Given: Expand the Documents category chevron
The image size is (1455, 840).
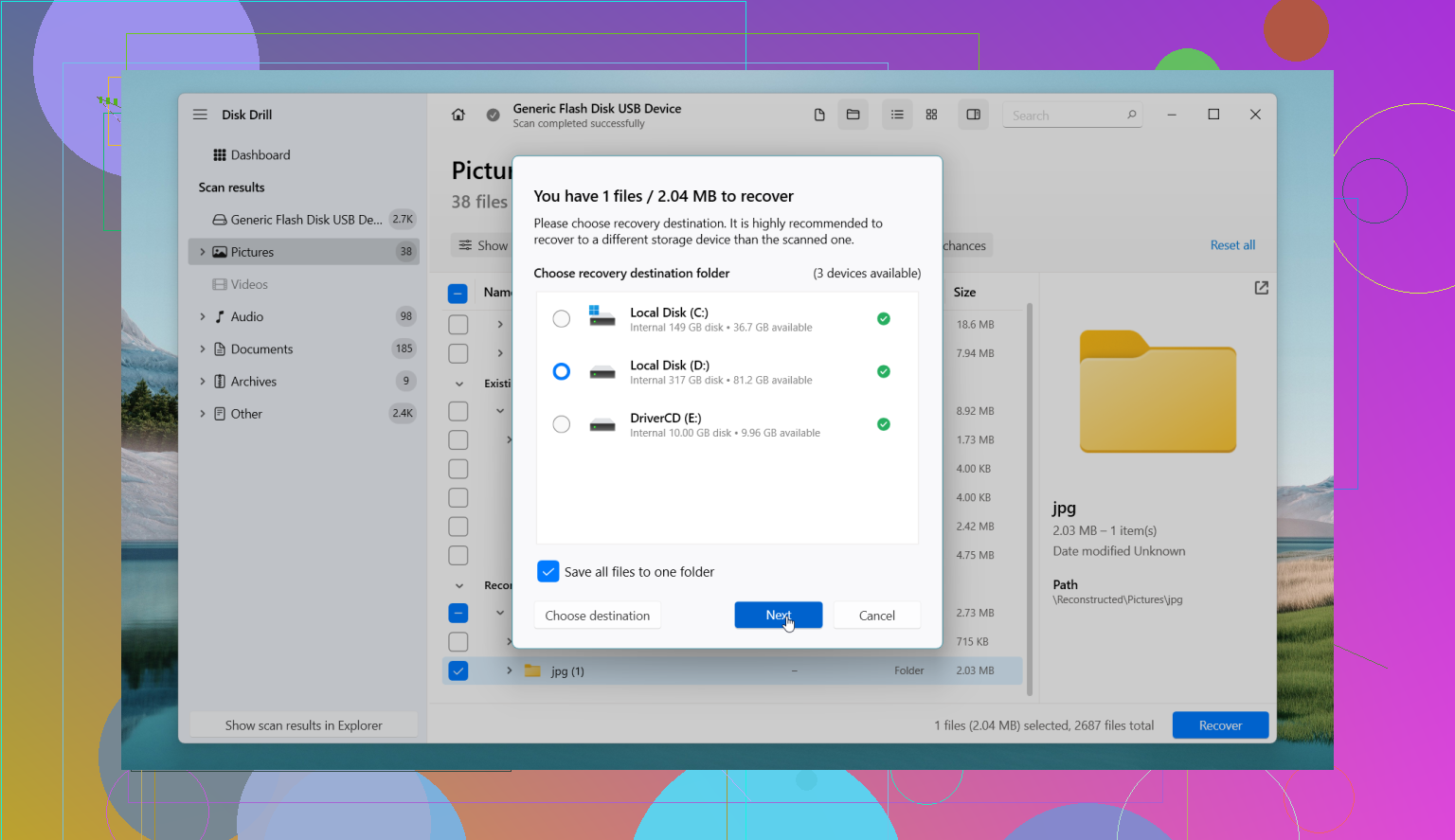Looking at the screenshot, I should pos(202,349).
